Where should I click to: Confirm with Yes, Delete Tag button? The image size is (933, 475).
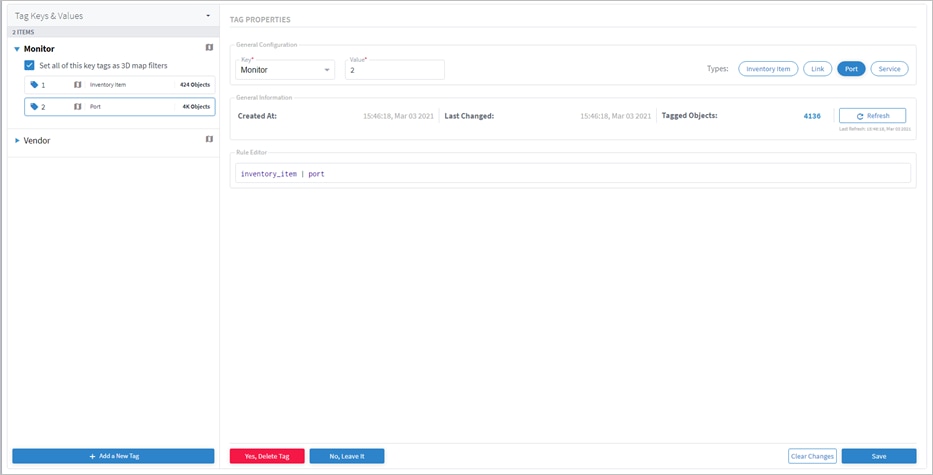tap(267, 456)
